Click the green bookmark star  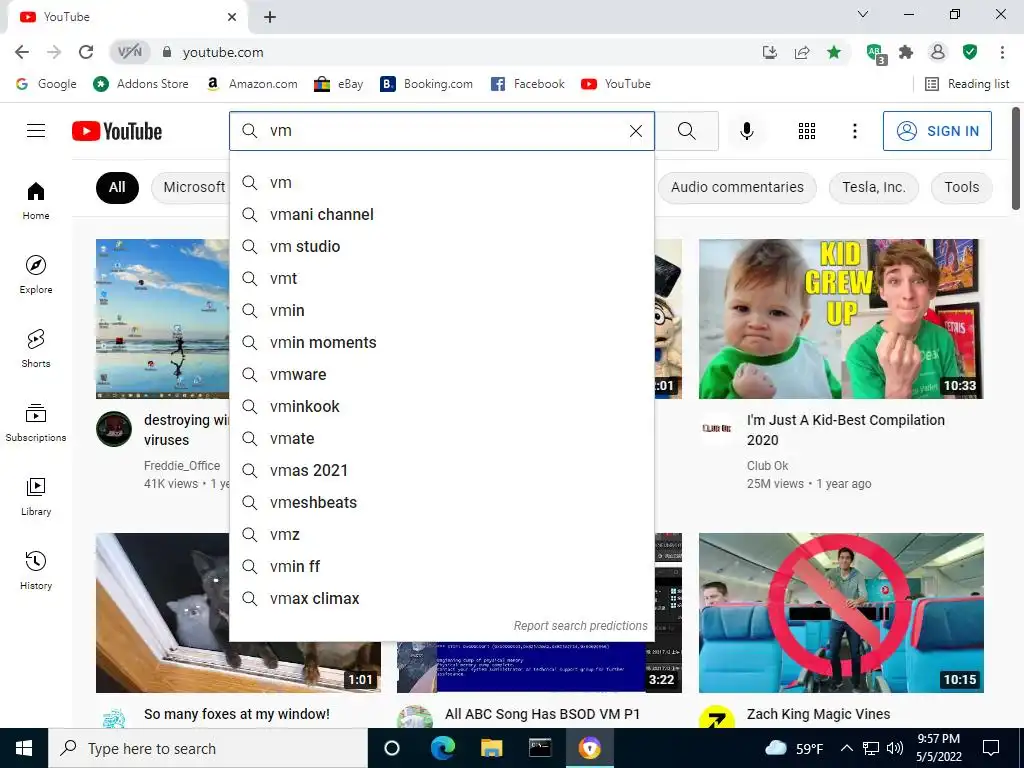coord(834,52)
